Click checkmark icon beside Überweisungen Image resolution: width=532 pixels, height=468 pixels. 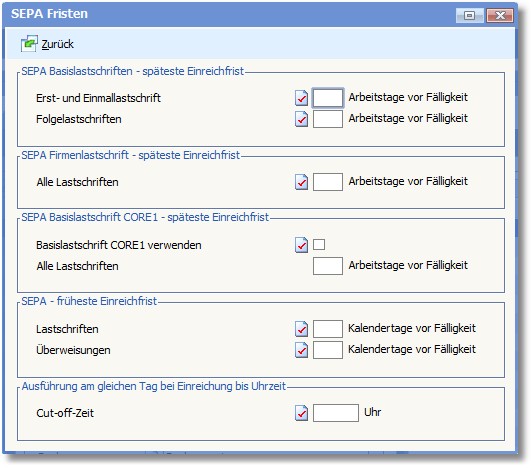point(301,350)
